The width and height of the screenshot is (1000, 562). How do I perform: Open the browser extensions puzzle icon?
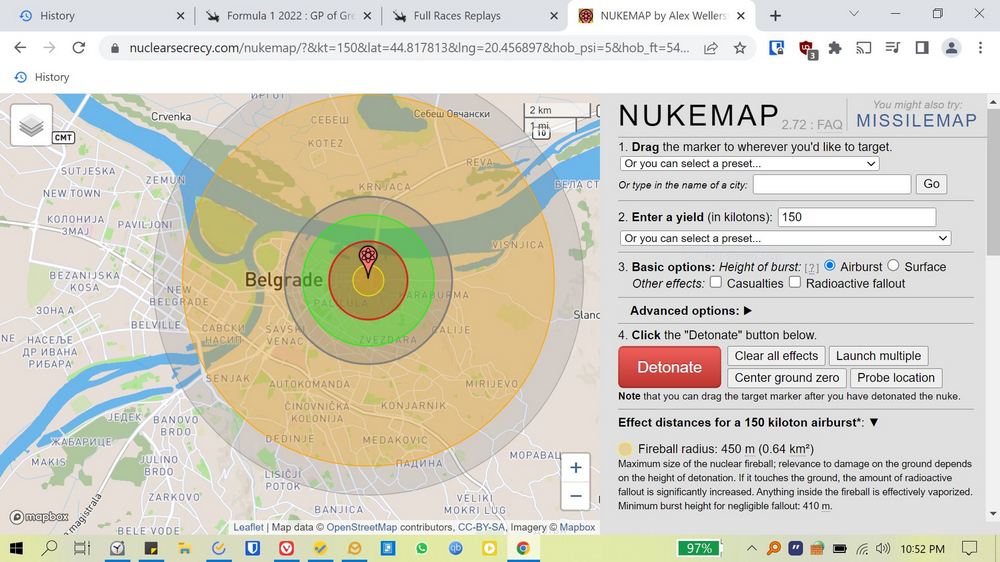(835, 48)
